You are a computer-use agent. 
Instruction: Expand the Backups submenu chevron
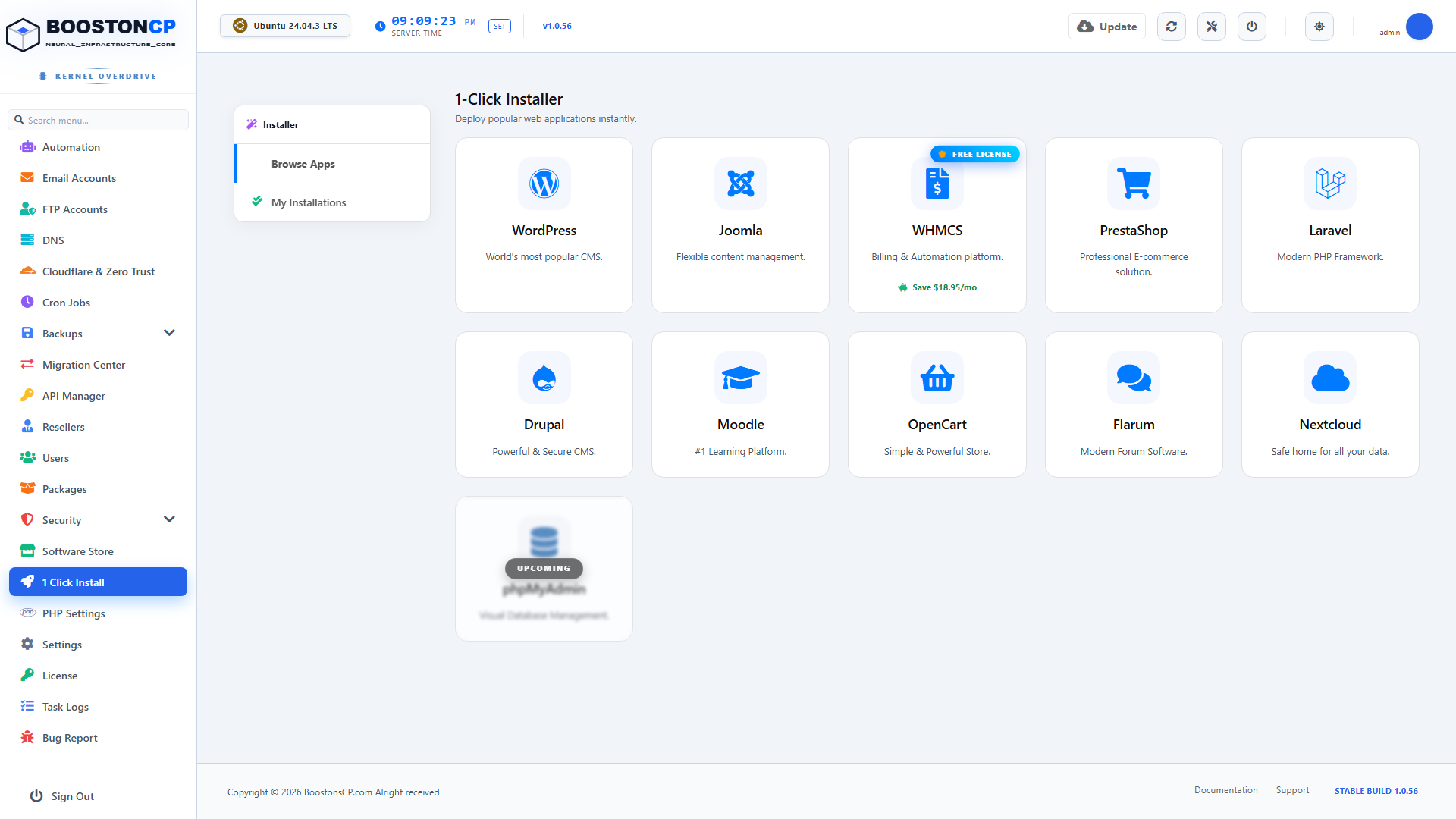169,333
